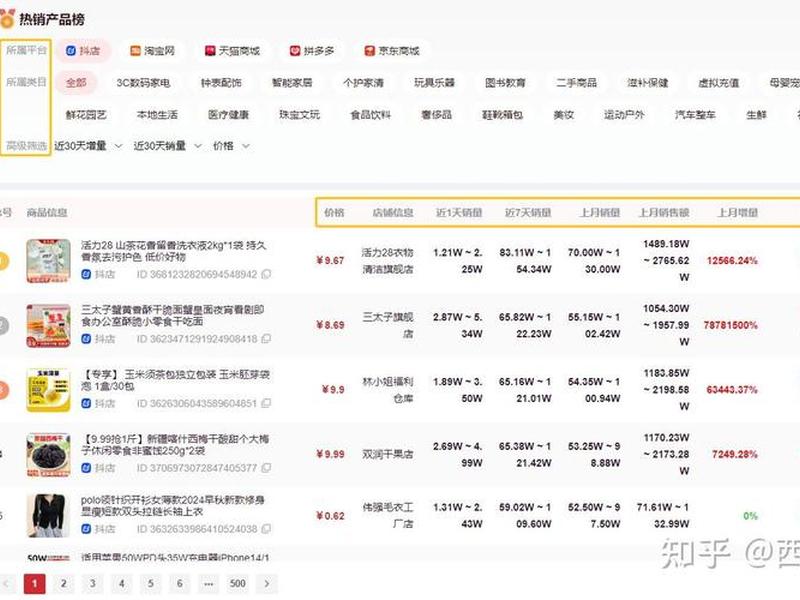
Task: Choose the 全部 category
Action: [x=76, y=83]
